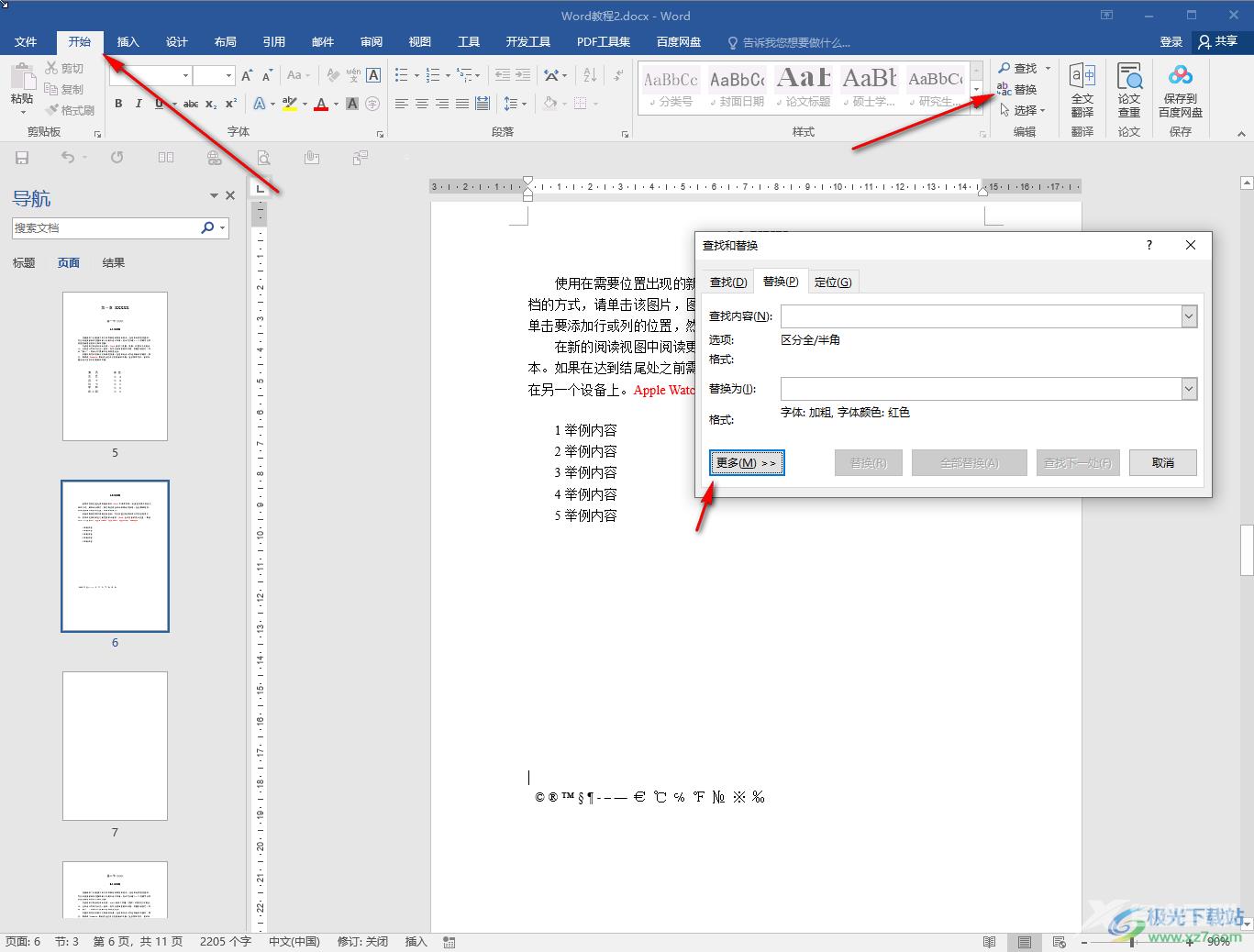Click the 登录 sign-in link

pyautogui.click(x=1171, y=42)
